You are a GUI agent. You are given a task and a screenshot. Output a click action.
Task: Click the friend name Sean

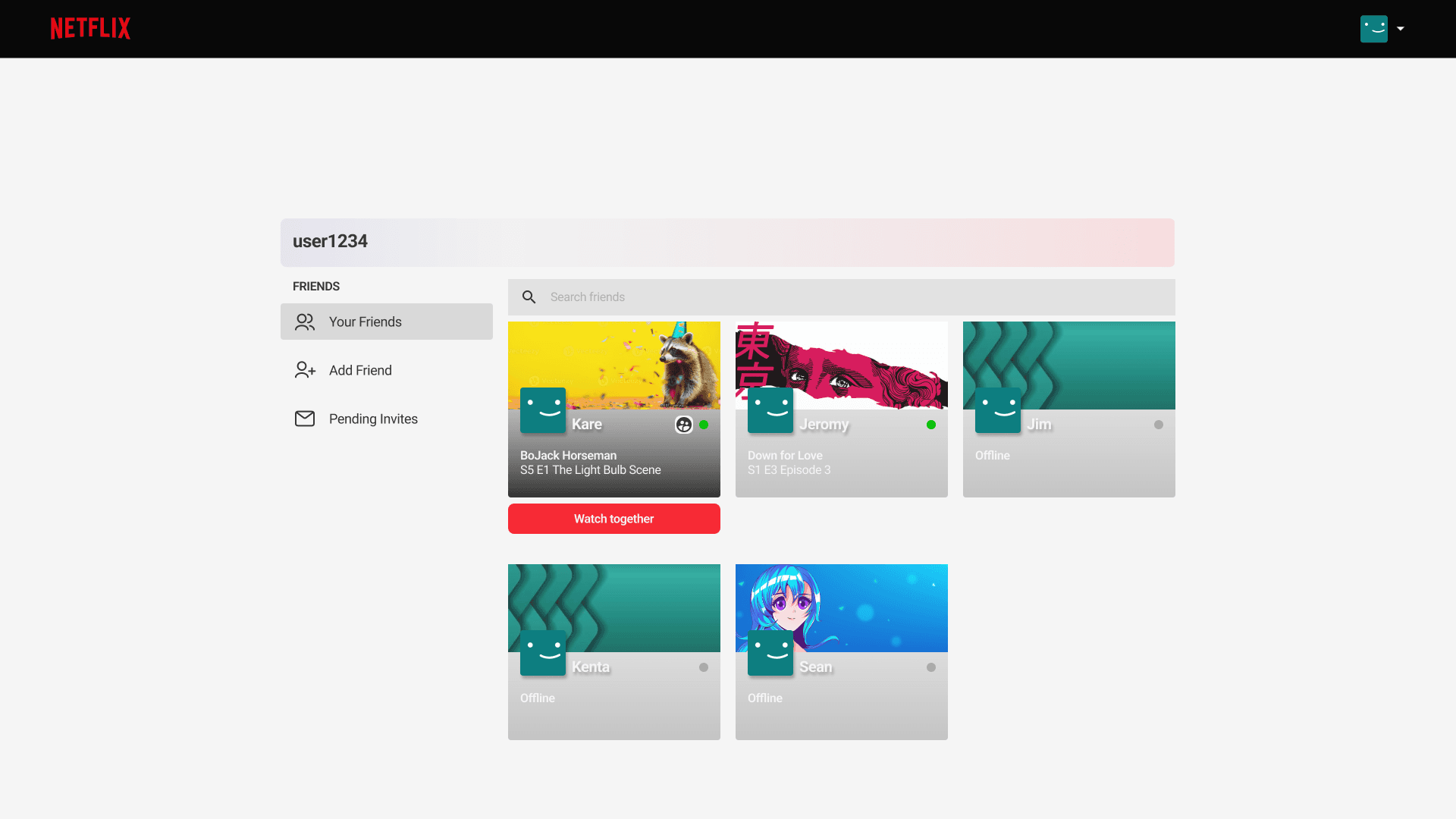point(816,667)
